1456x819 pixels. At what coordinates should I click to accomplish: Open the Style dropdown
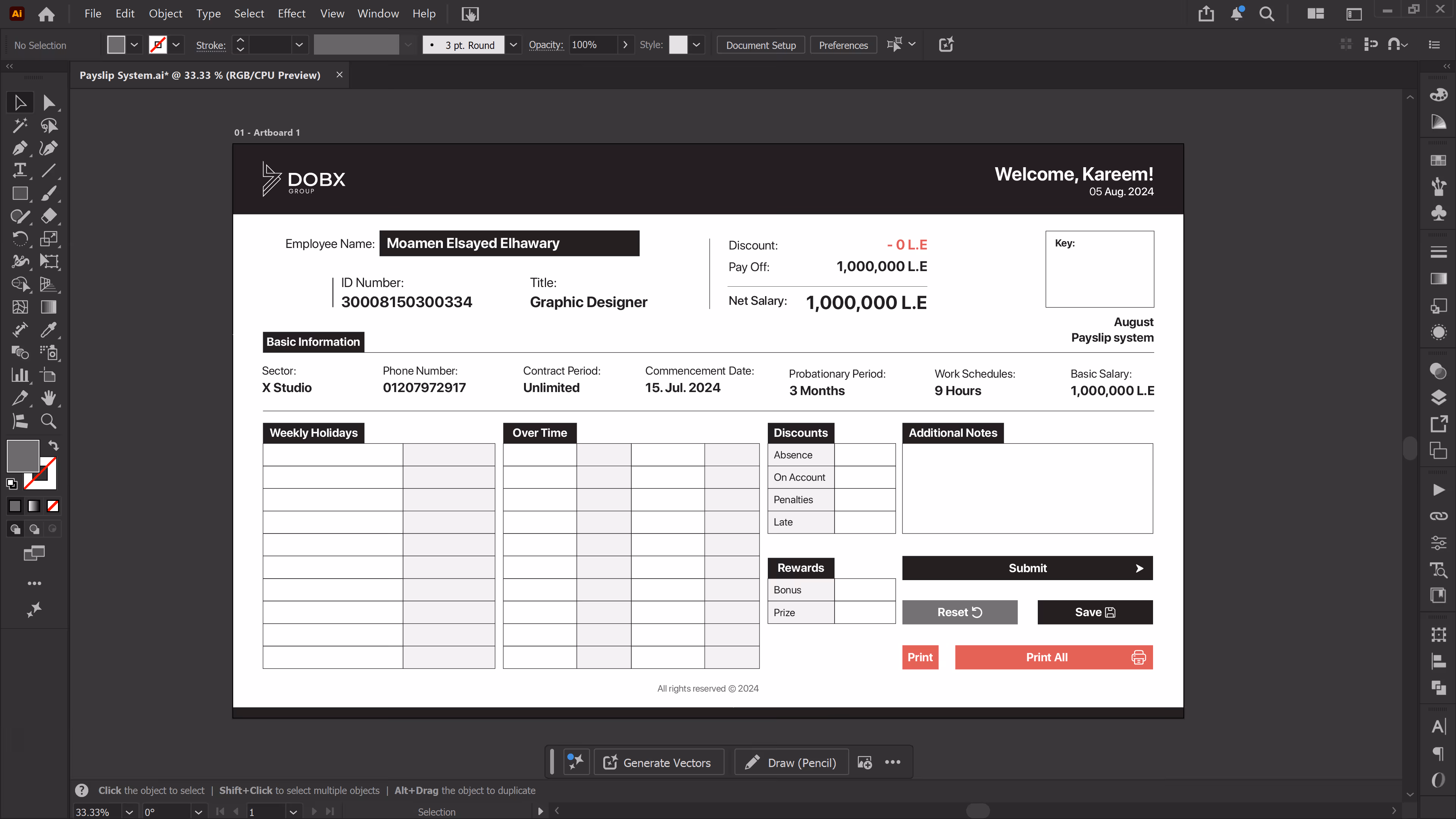(x=697, y=45)
